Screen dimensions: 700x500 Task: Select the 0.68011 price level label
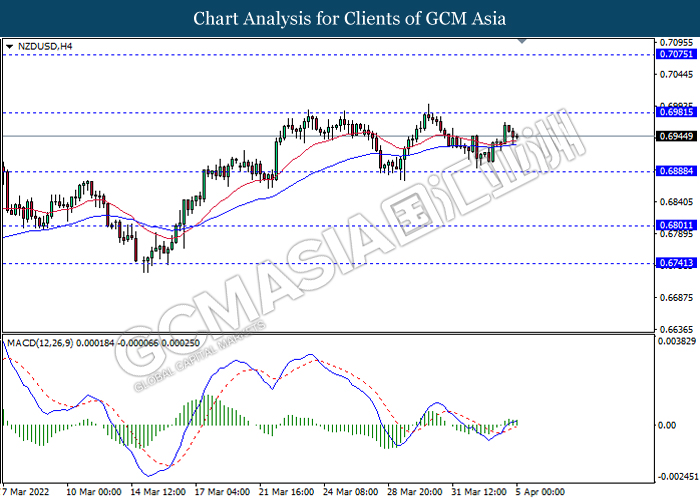pyautogui.click(x=676, y=225)
